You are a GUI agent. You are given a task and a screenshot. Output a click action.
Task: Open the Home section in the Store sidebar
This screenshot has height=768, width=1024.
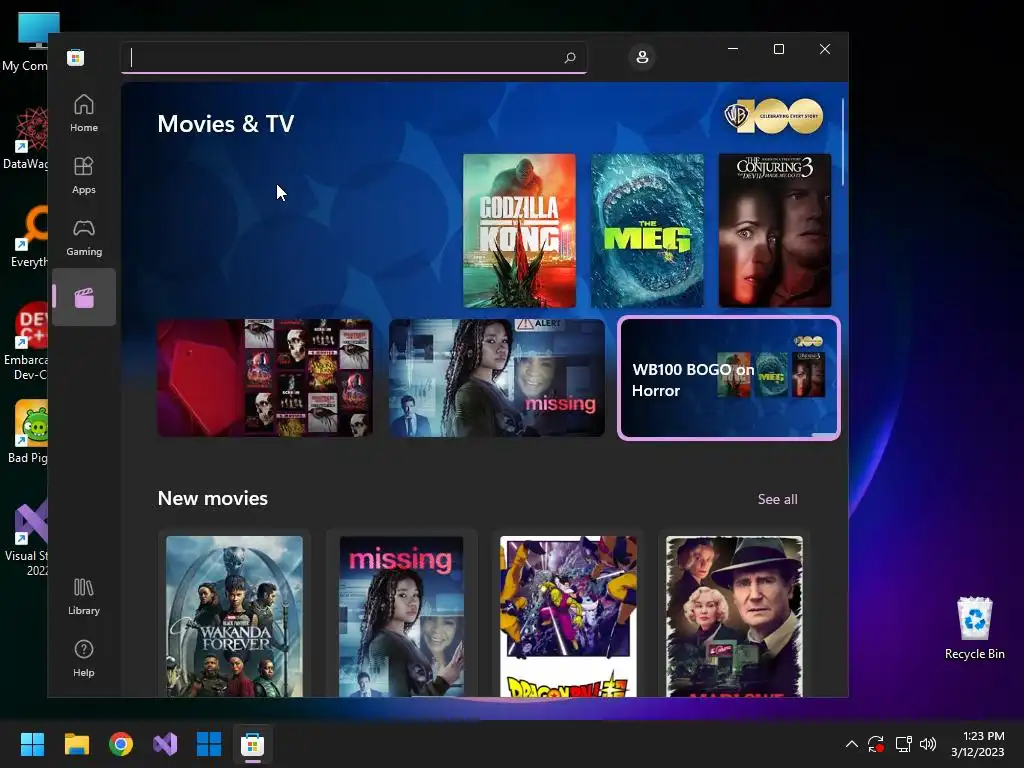[x=84, y=113]
